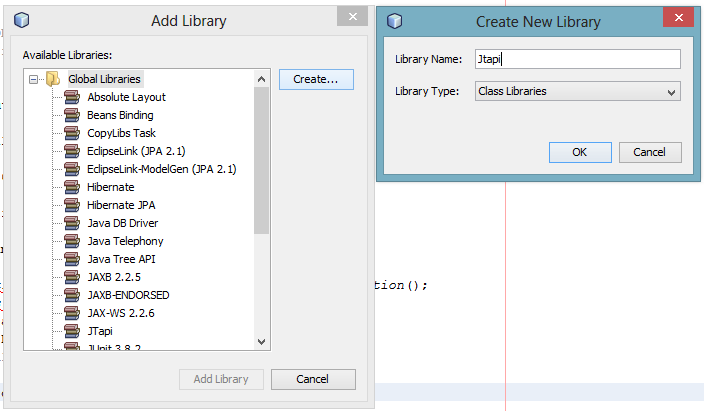Select the Beans Binding library

(x=120, y=115)
